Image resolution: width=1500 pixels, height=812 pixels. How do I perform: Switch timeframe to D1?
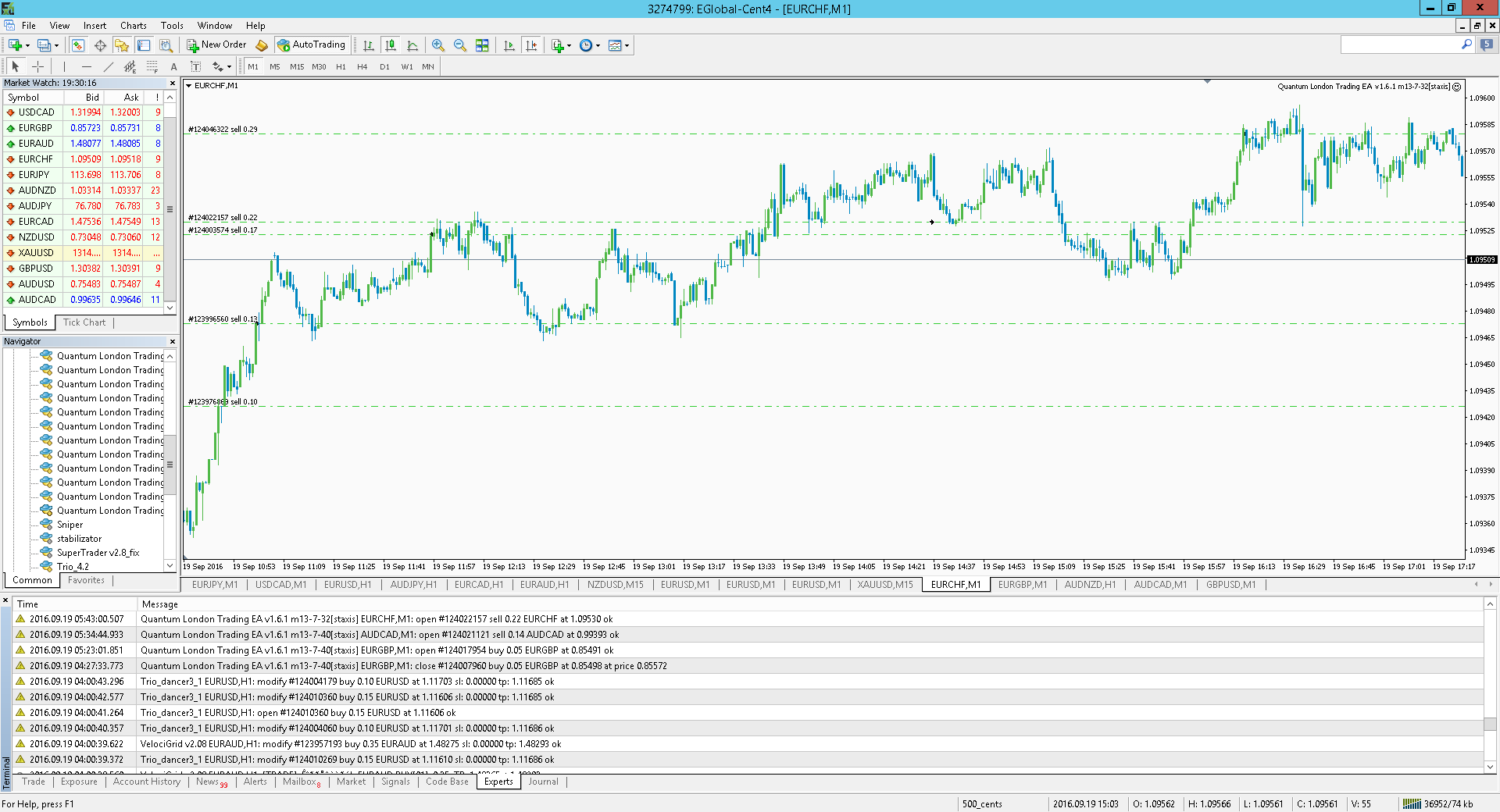[384, 66]
